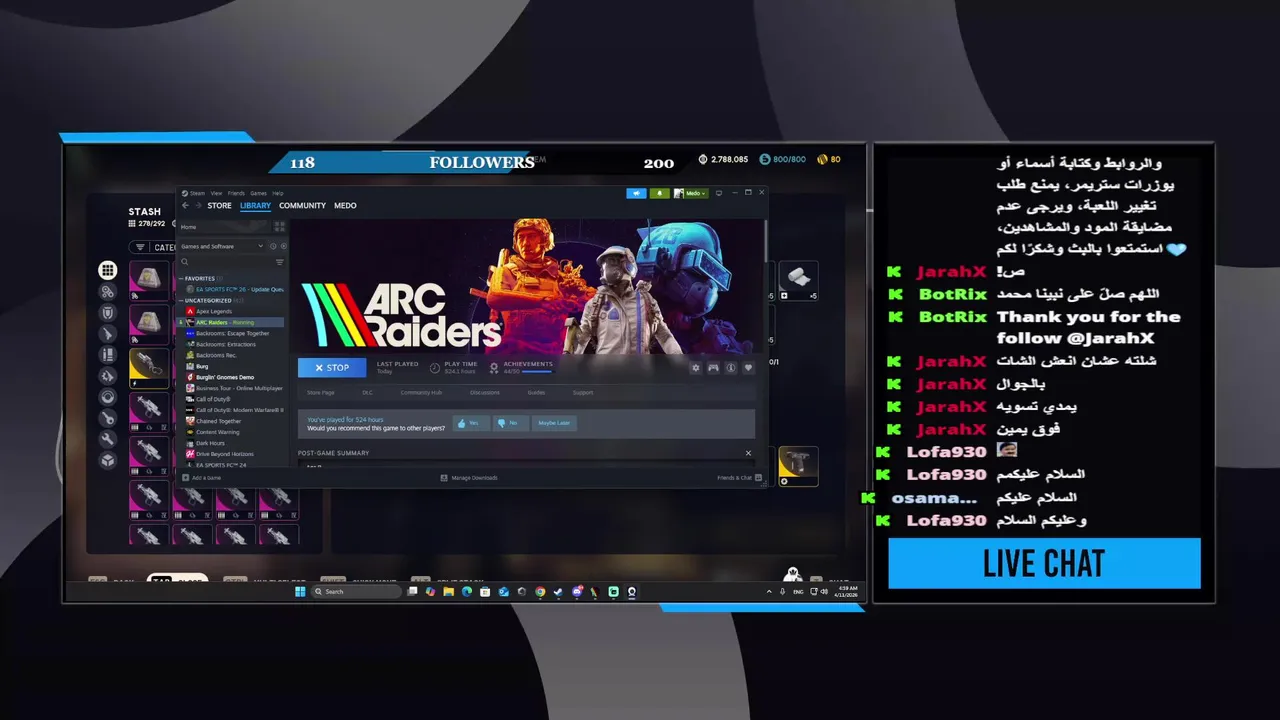Open the ARC Raiders Discussions link

(485, 393)
